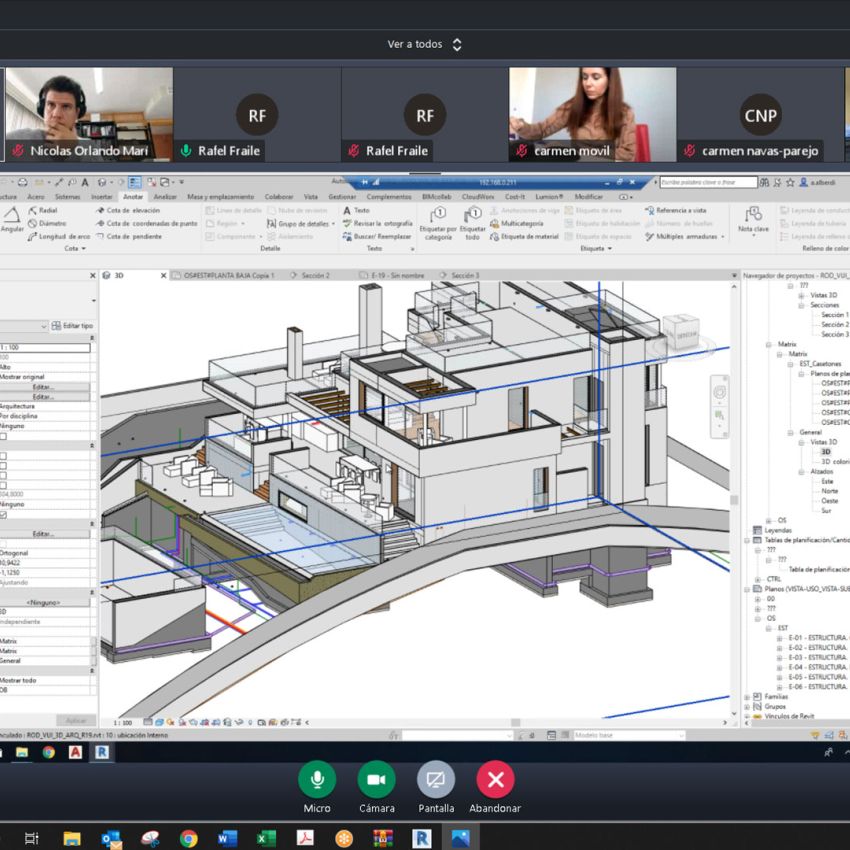Click the Pantalla sharing button
The height and width of the screenshot is (850, 850).
click(436, 782)
